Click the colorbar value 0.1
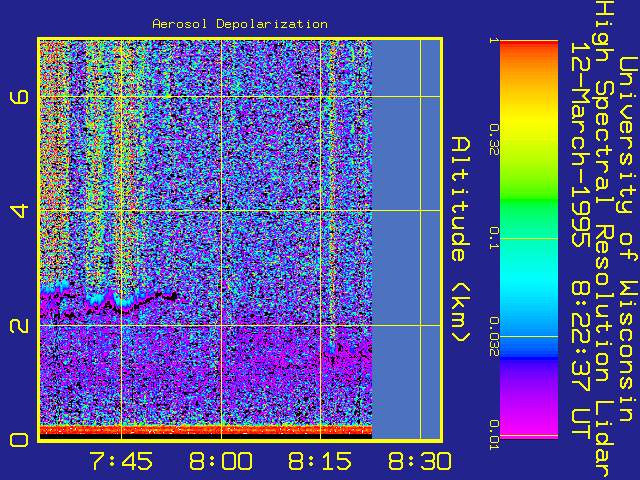The width and height of the screenshot is (640, 480). (x=493, y=238)
